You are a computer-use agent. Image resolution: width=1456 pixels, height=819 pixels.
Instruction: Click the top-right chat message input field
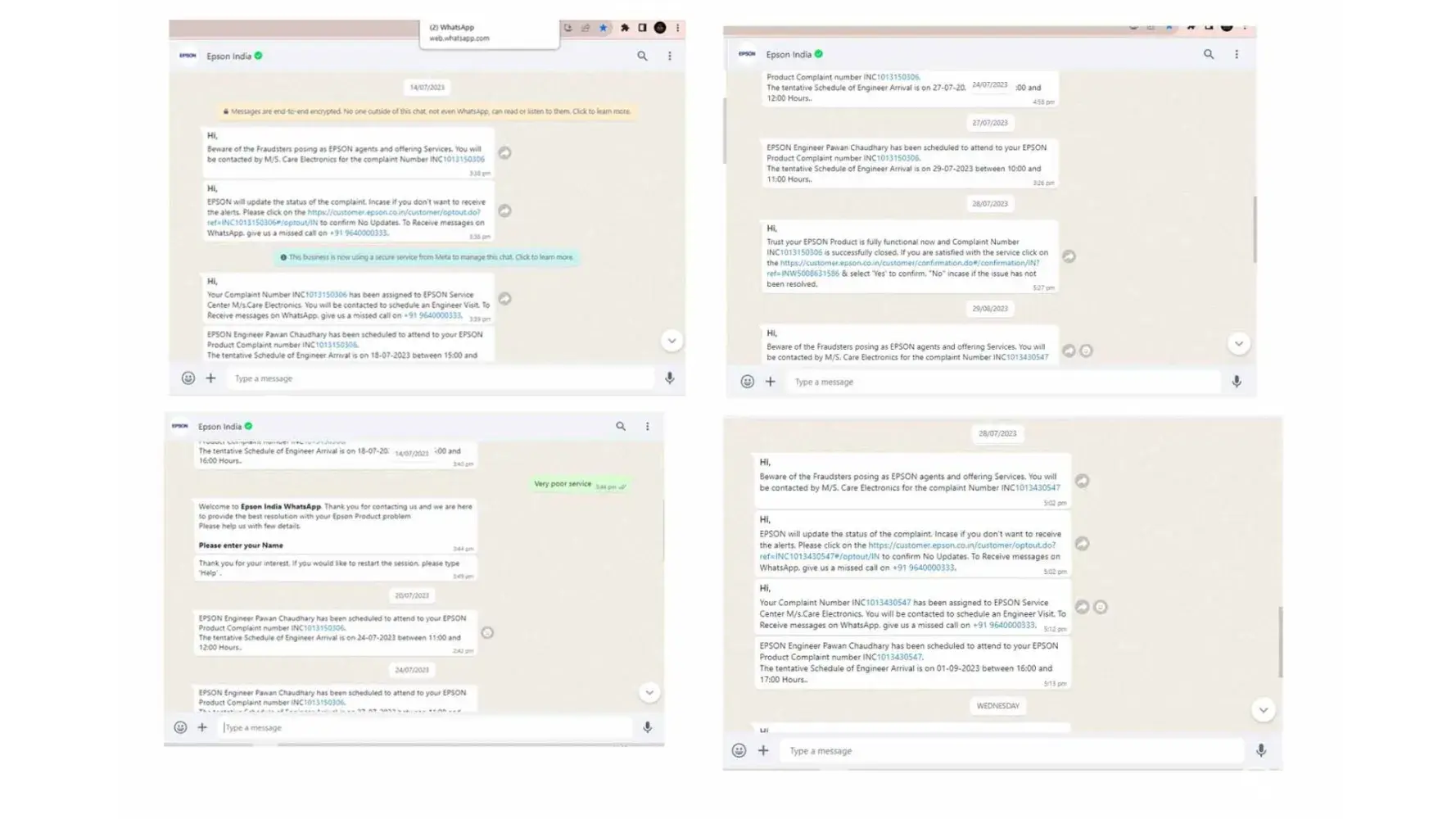click(1003, 382)
